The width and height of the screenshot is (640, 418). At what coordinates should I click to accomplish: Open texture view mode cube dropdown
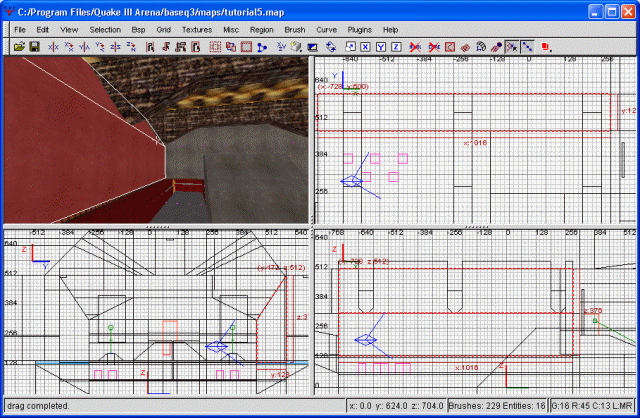point(296,47)
